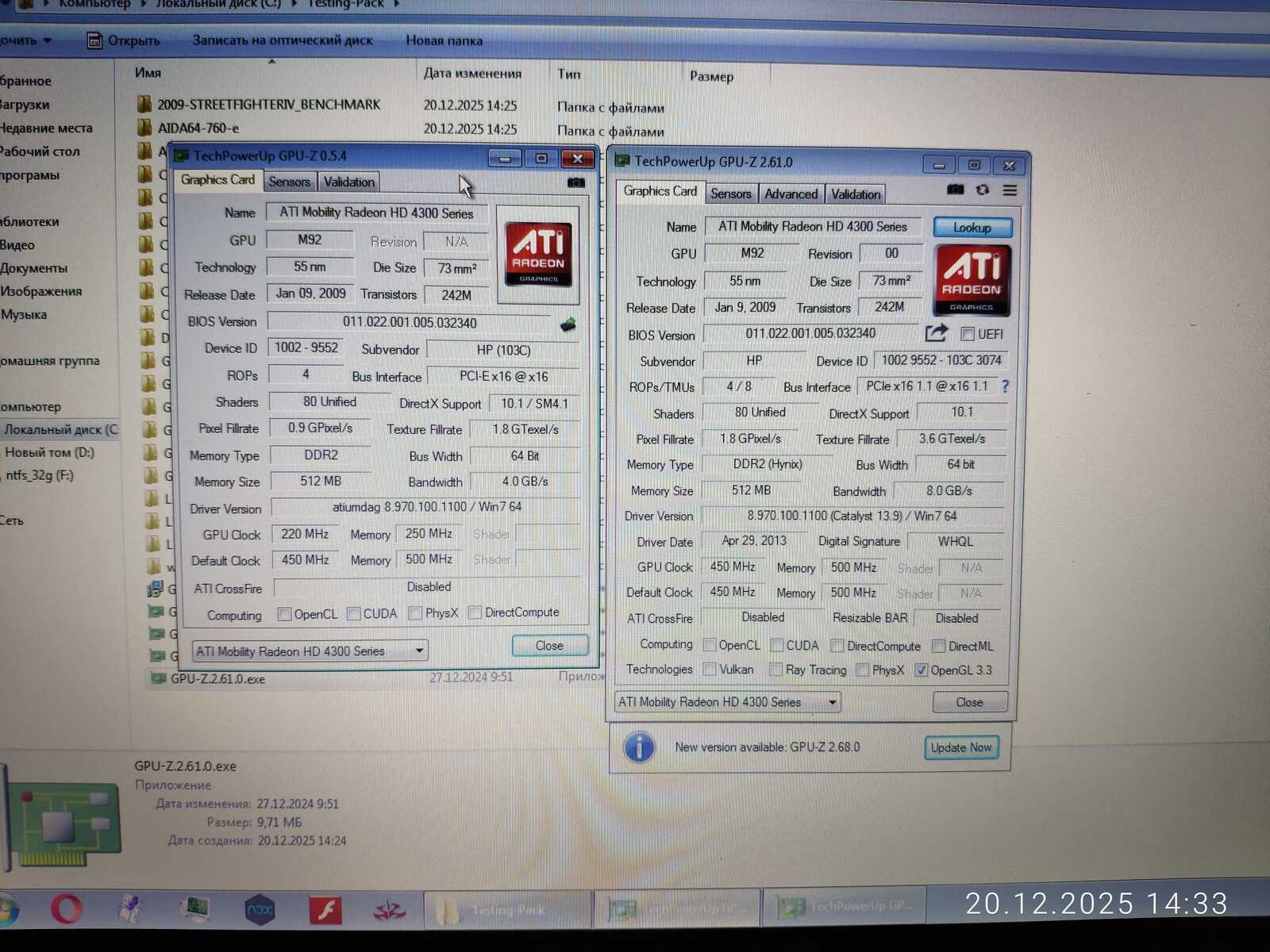This screenshot has height=952, width=1270.
Task: Select the Graphics Card tab in GPU-Z 0.5.4
Action: (217, 180)
